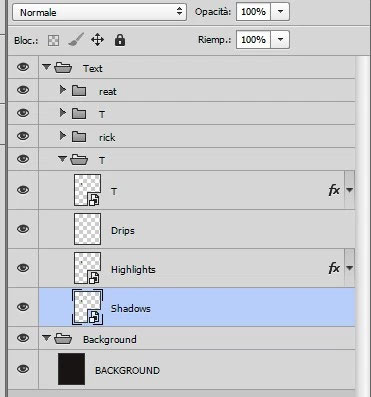This screenshot has width=371, height=397.
Task: Select the Highlights layer
Action: (197, 268)
